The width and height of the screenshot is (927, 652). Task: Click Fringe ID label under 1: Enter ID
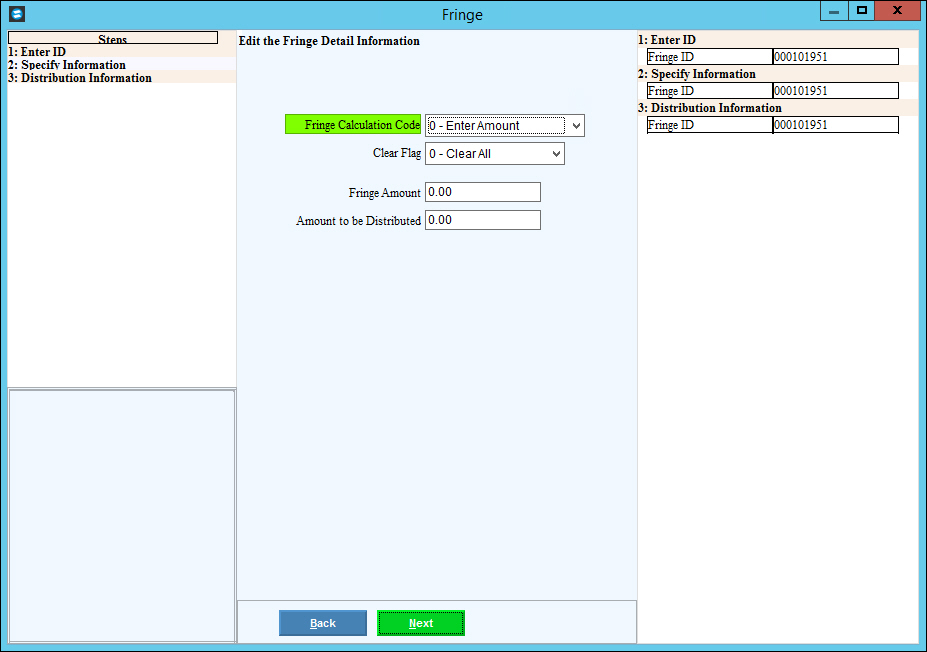(709, 57)
